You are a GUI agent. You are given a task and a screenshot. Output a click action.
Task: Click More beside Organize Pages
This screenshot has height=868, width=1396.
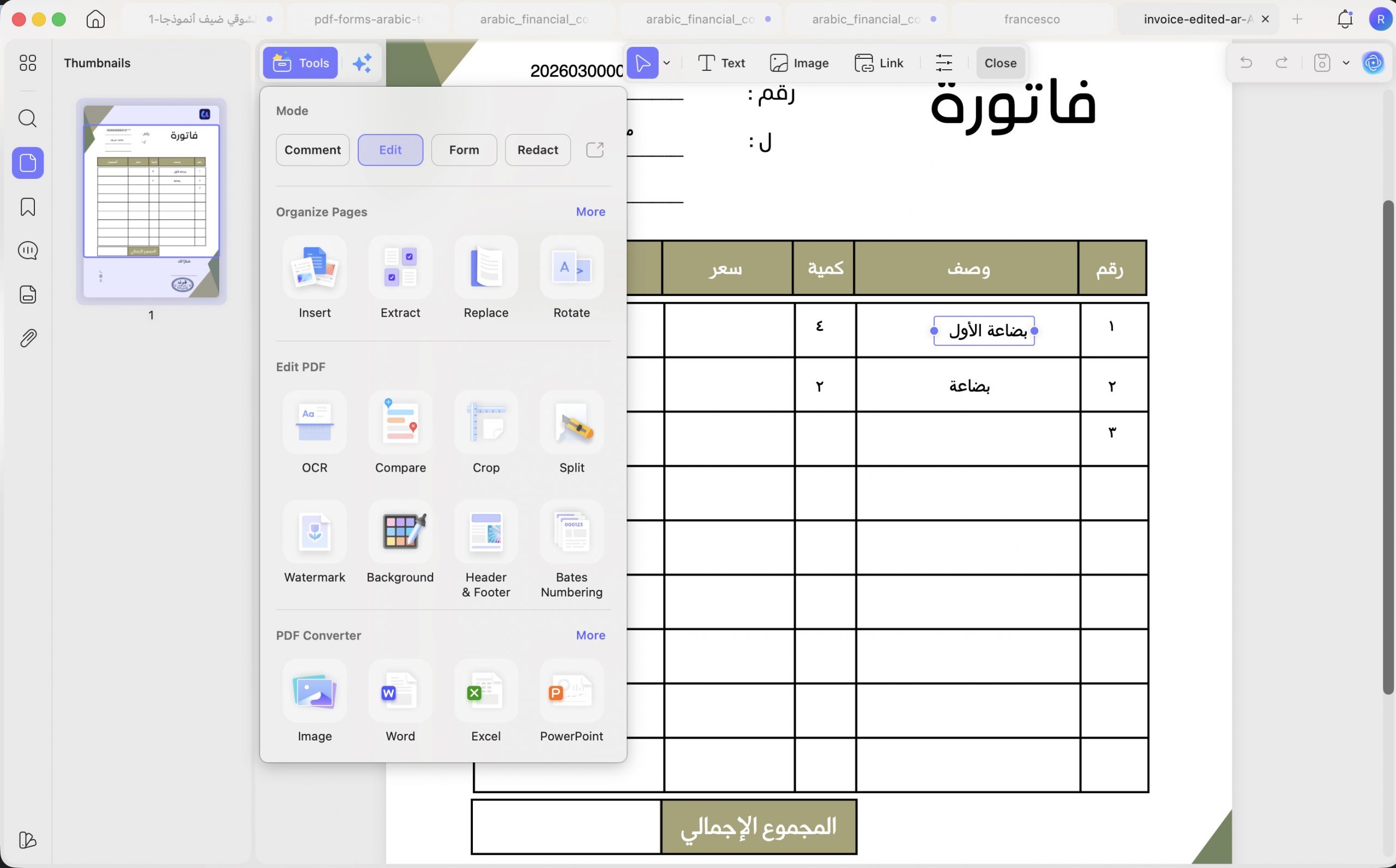(x=590, y=212)
